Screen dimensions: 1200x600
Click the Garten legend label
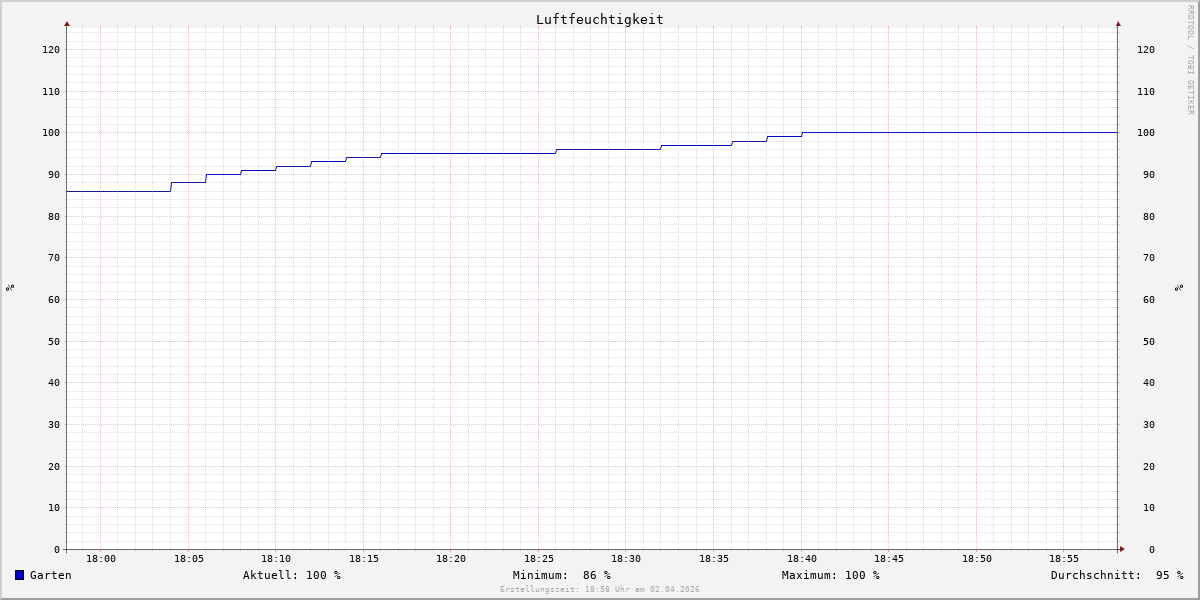50,575
